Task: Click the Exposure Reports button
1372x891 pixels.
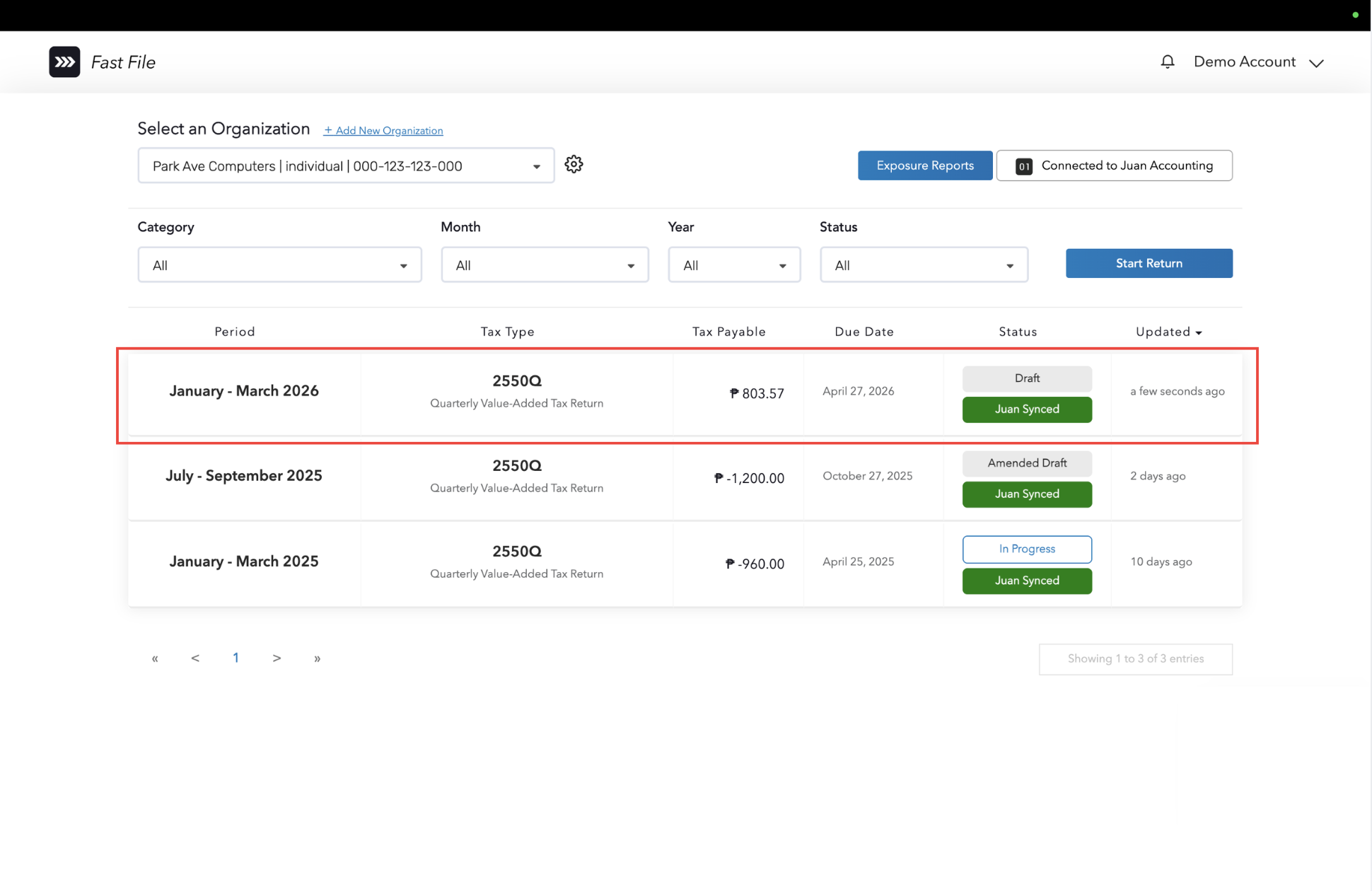Action: pyautogui.click(x=925, y=165)
